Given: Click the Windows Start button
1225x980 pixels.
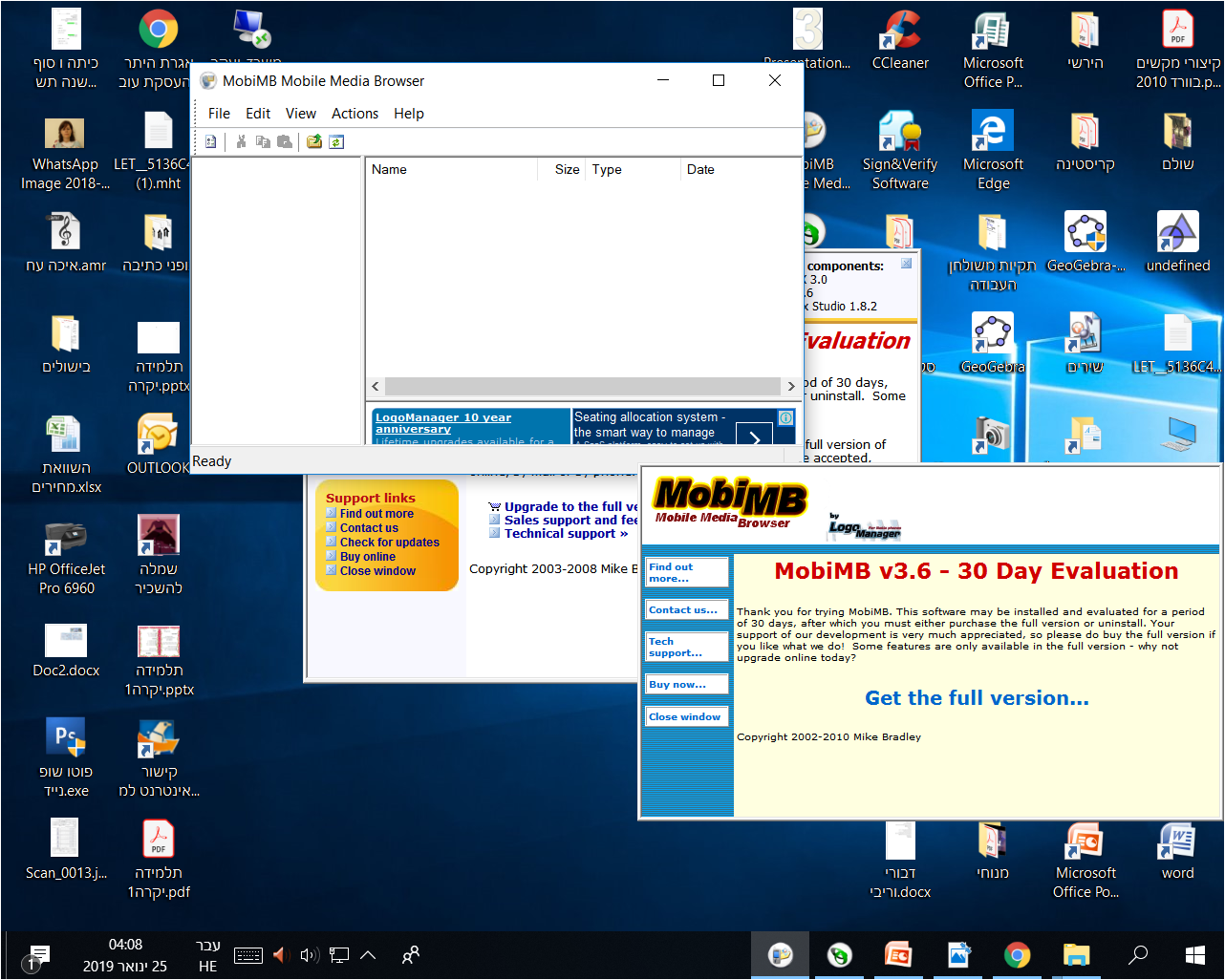Looking at the screenshot, I should click(1195, 955).
